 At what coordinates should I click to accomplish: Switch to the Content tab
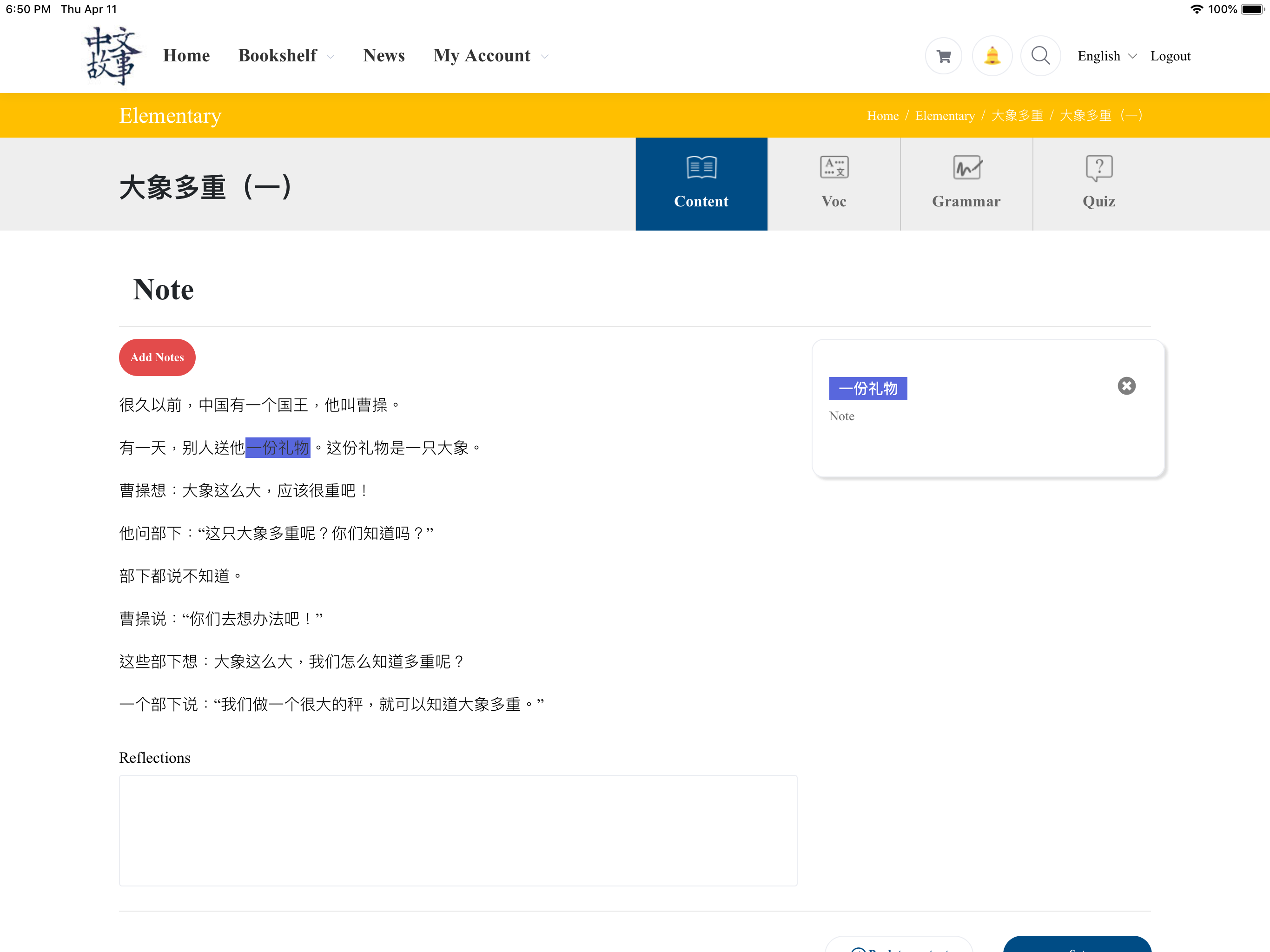click(x=701, y=184)
